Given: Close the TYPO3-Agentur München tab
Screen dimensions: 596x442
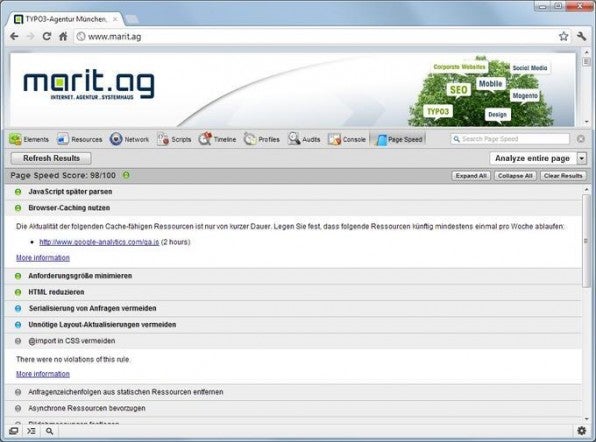Looking at the screenshot, I should [115, 19].
